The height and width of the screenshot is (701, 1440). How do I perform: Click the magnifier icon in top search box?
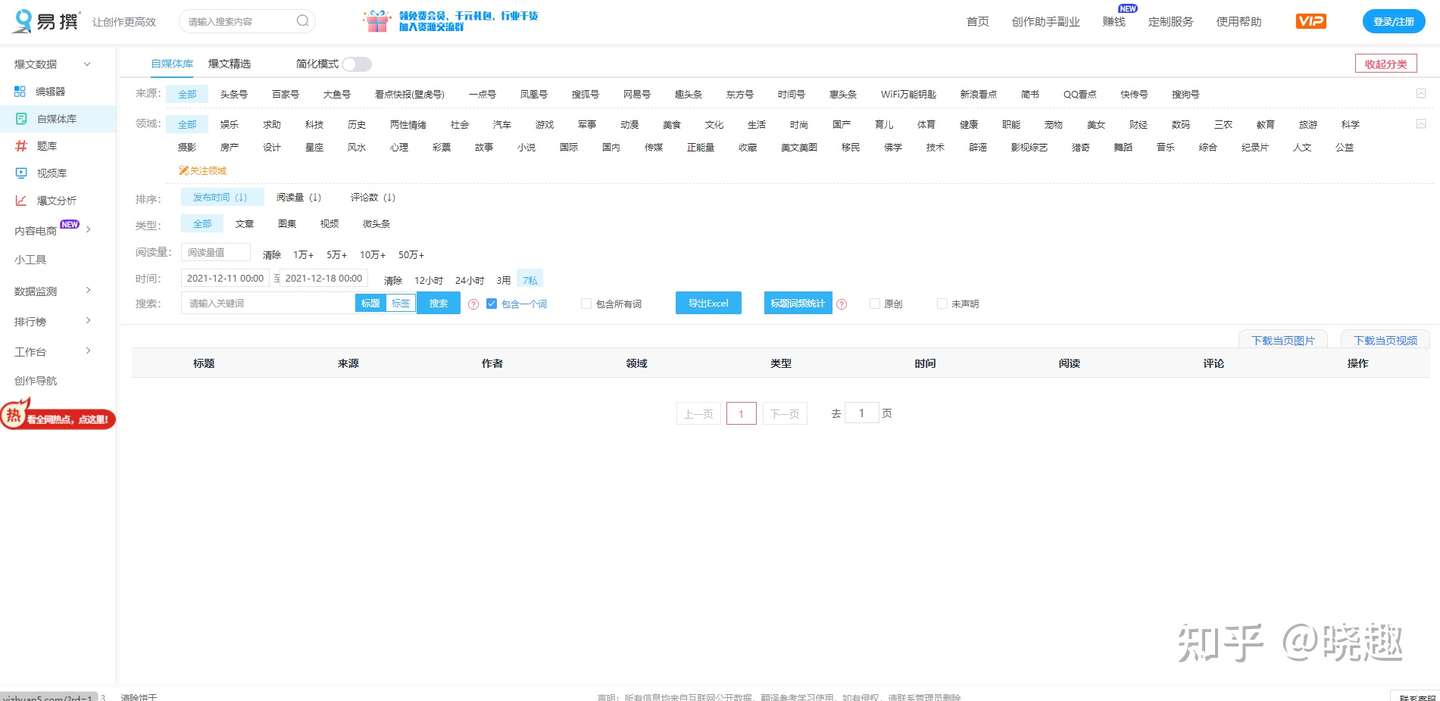tap(303, 21)
